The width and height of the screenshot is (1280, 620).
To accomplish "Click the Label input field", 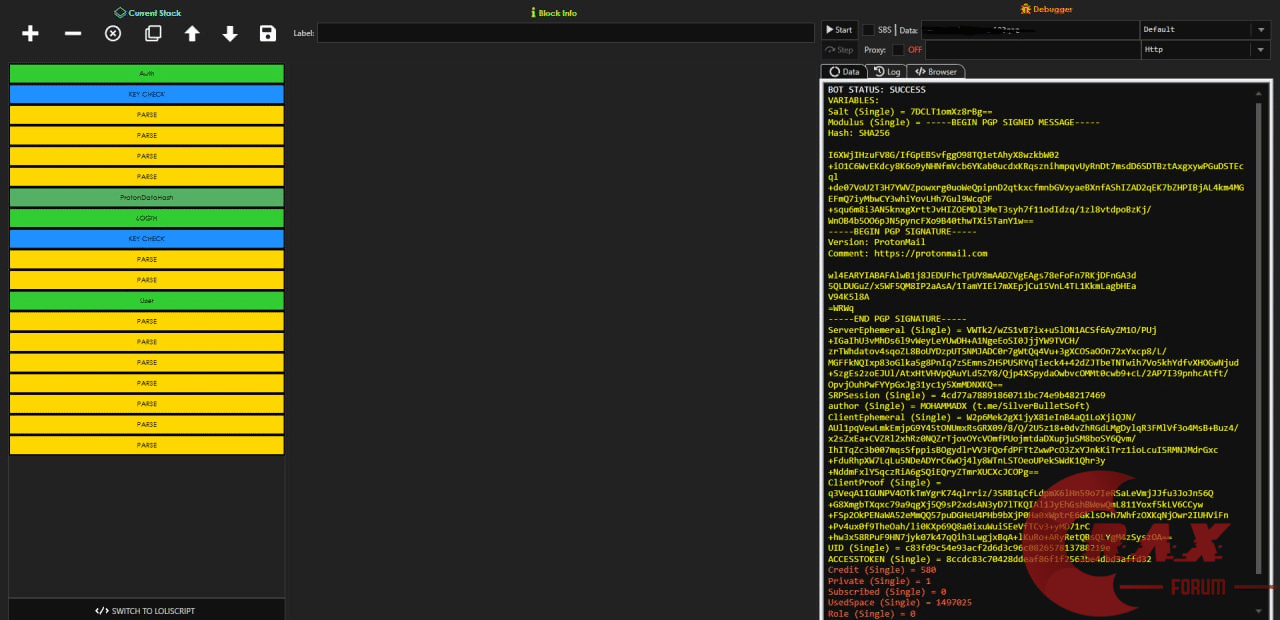I will click(565, 33).
